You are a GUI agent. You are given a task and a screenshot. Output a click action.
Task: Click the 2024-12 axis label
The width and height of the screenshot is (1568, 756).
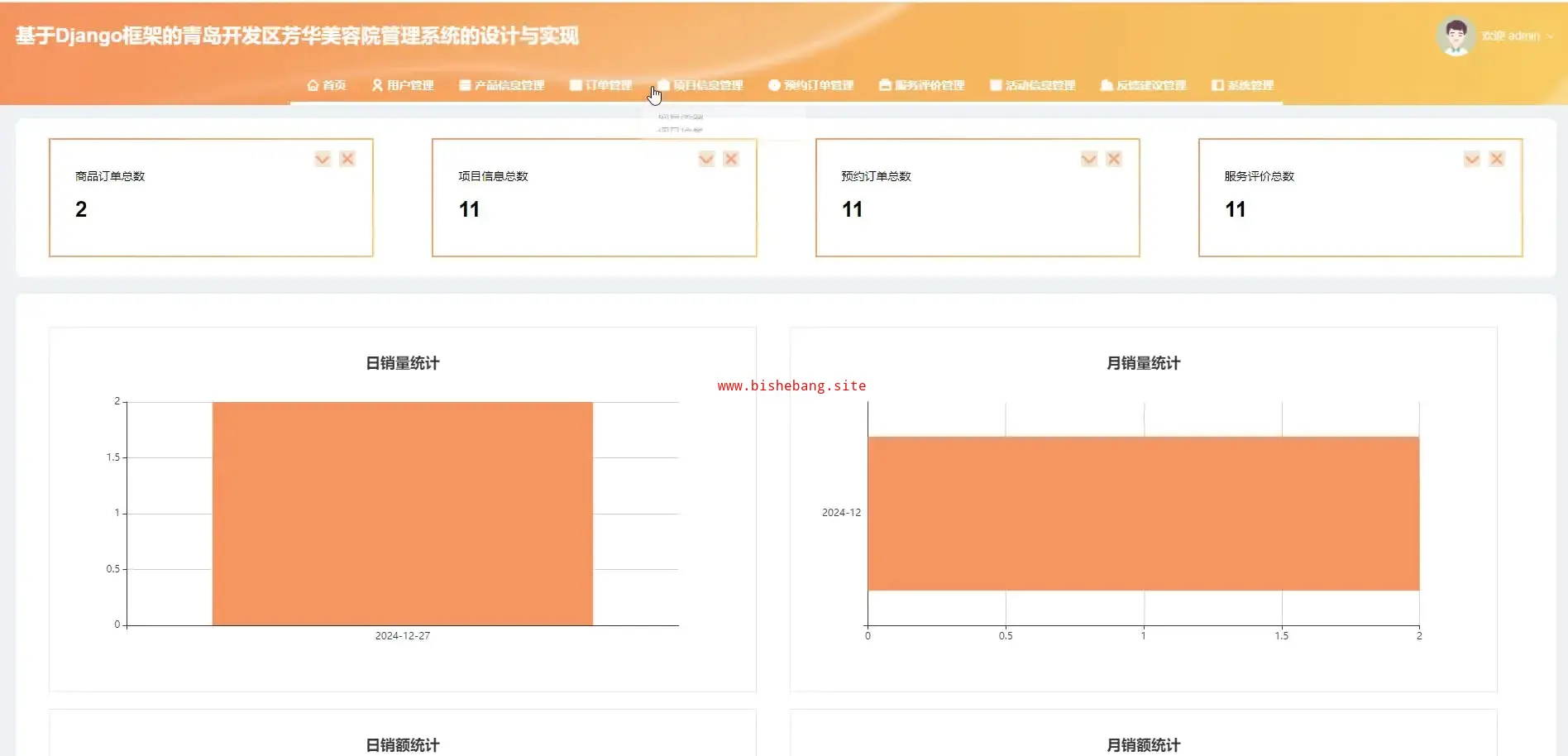pyautogui.click(x=841, y=513)
